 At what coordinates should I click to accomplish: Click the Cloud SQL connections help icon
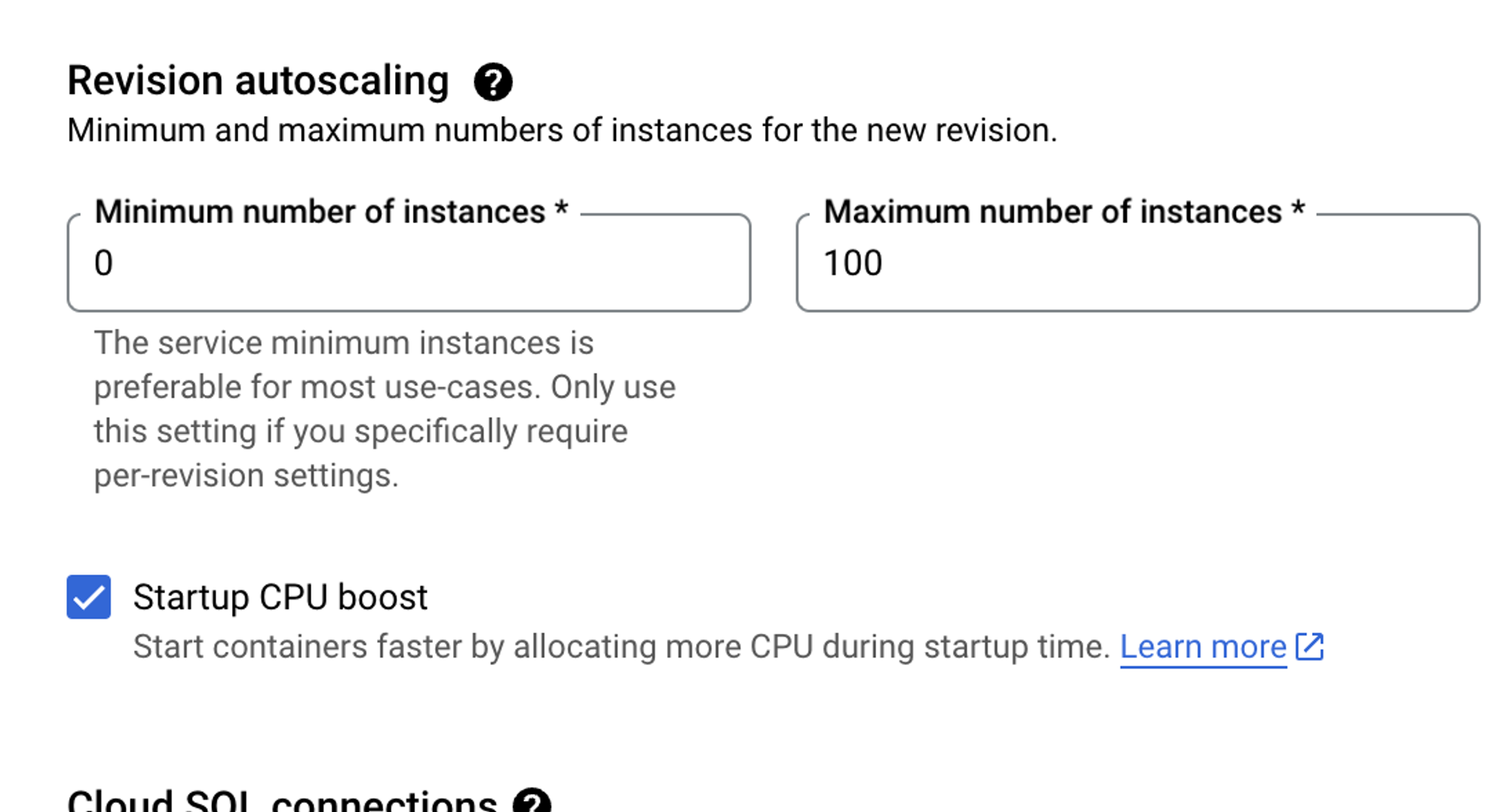(532, 802)
